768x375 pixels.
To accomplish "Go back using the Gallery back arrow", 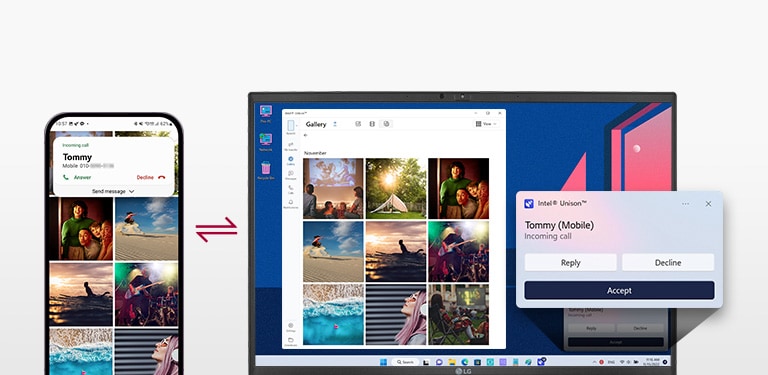I will point(306,135).
